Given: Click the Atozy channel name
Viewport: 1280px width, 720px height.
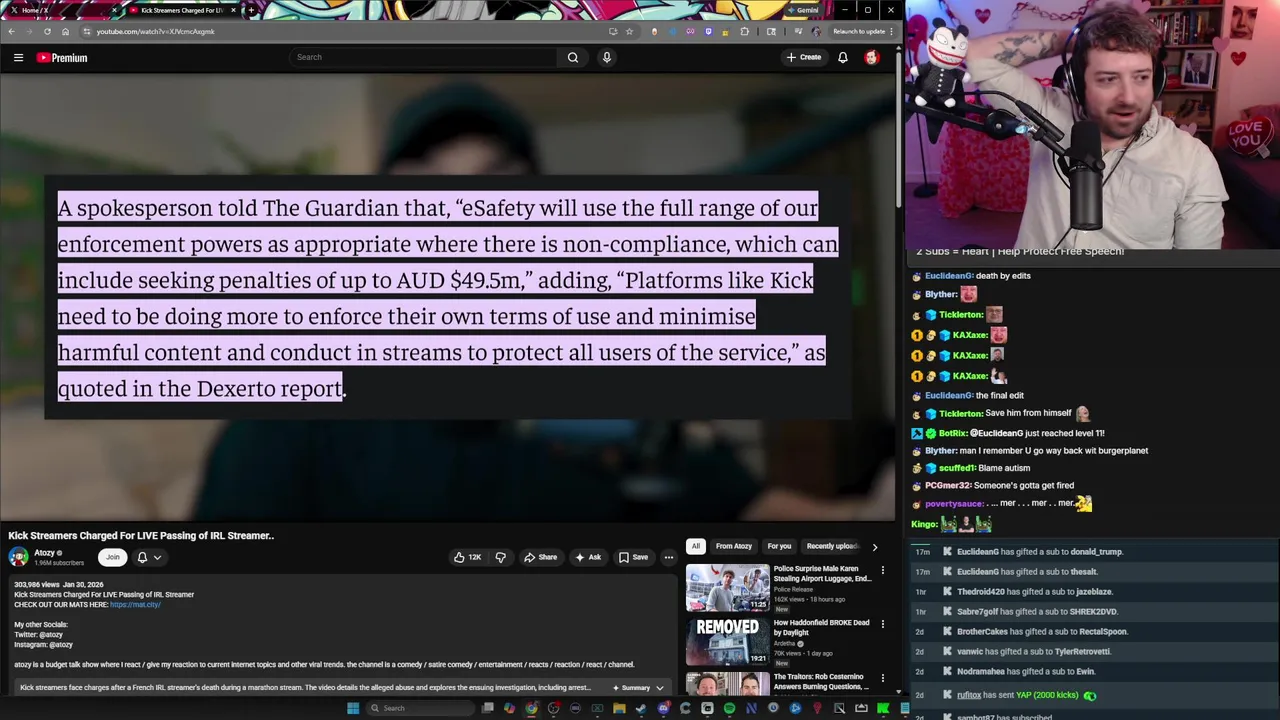Looking at the screenshot, I should pyautogui.click(x=44, y=553).
